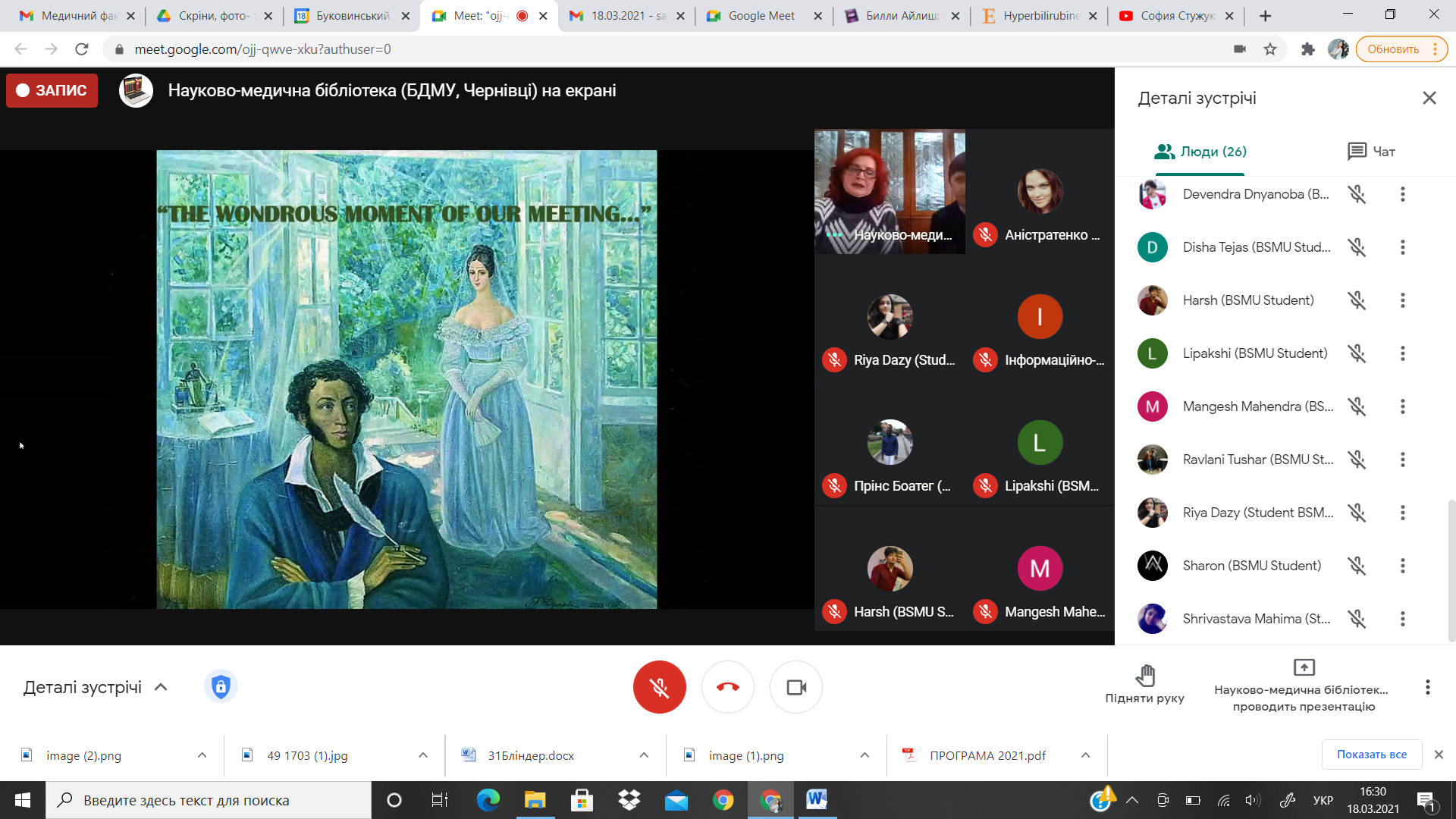This screenshot has width=1456, height=819.
Task: Open options for Harsh (BSMU Student)
Action: [x=1403, y=300]
